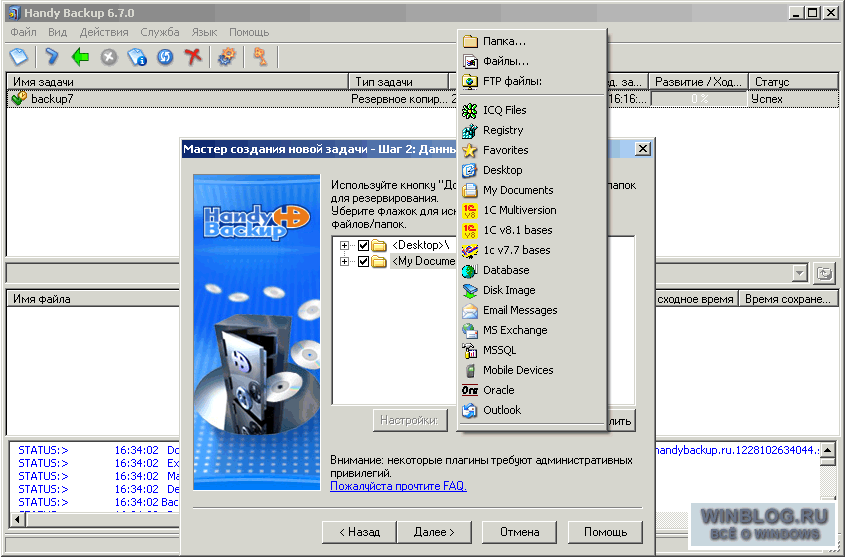Click the blue refresh toolbar icon
Viewport: 845px width, 557px height.
pyautogui.click(x=165, y=57)
